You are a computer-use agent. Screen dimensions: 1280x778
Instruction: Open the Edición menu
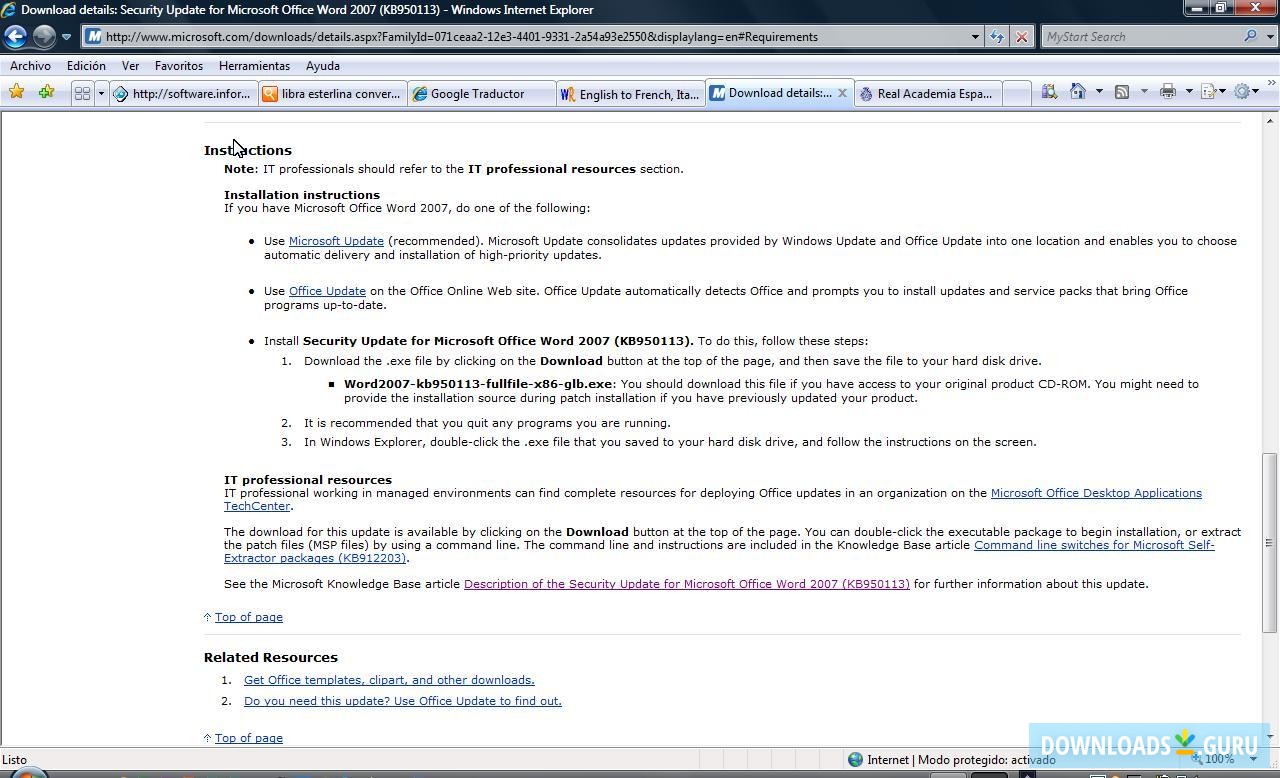[86, 66]
